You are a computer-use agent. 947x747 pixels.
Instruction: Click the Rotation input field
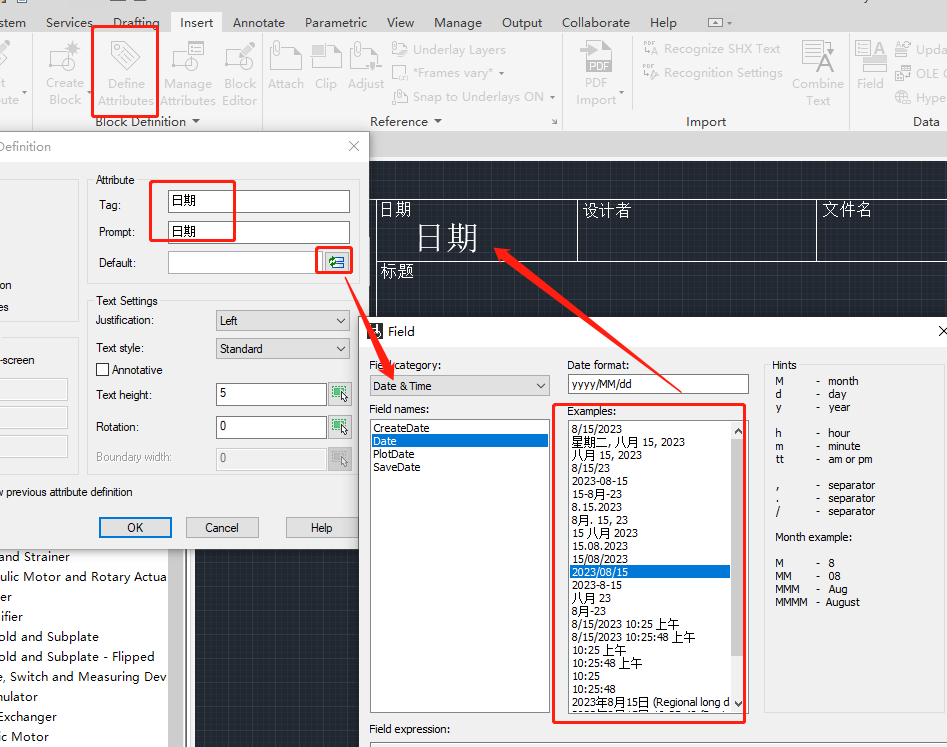coord(271,426)
